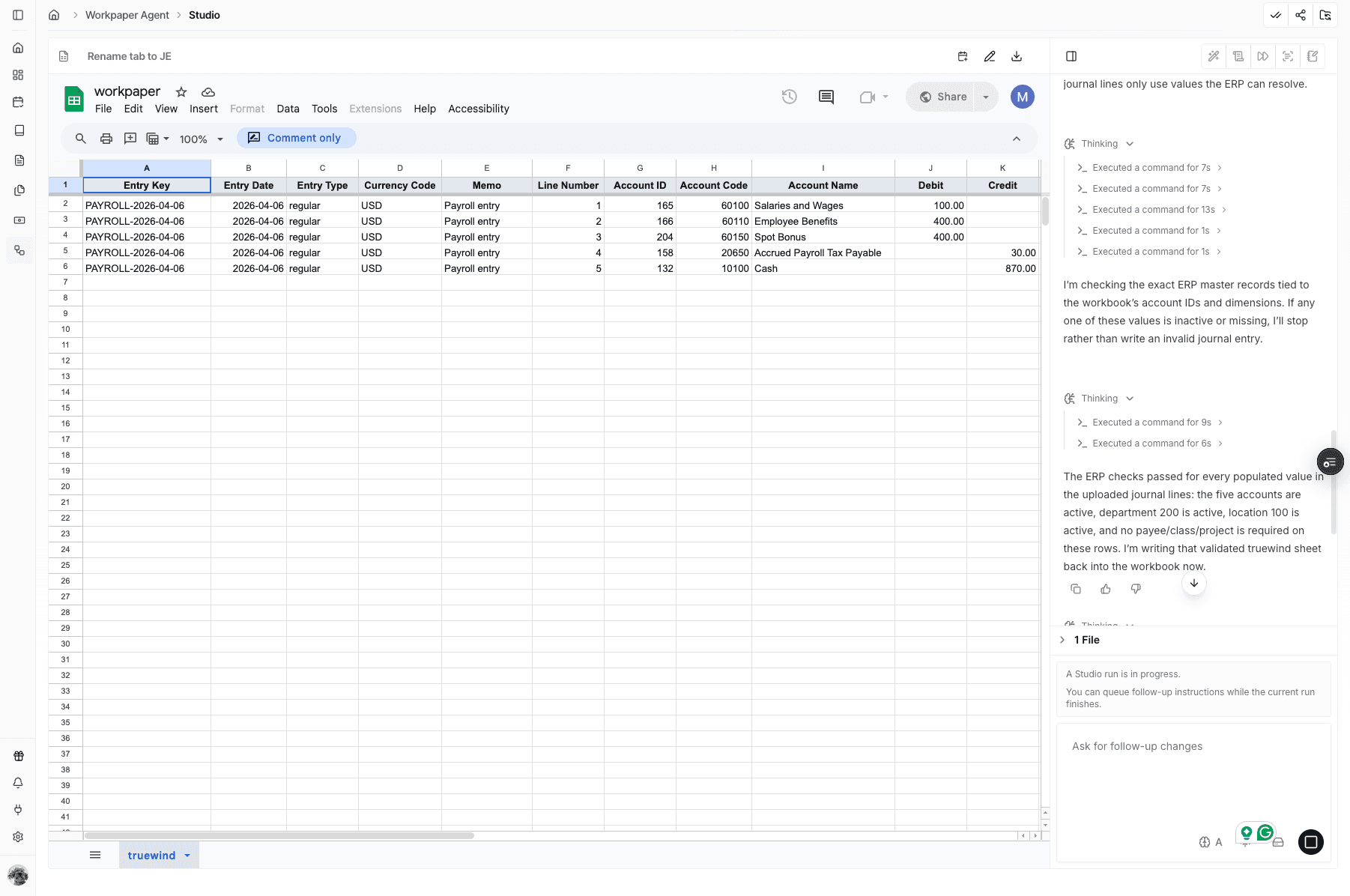
Task: Open the dashboard grid icon in sidebar
Action: click(18, 75)
